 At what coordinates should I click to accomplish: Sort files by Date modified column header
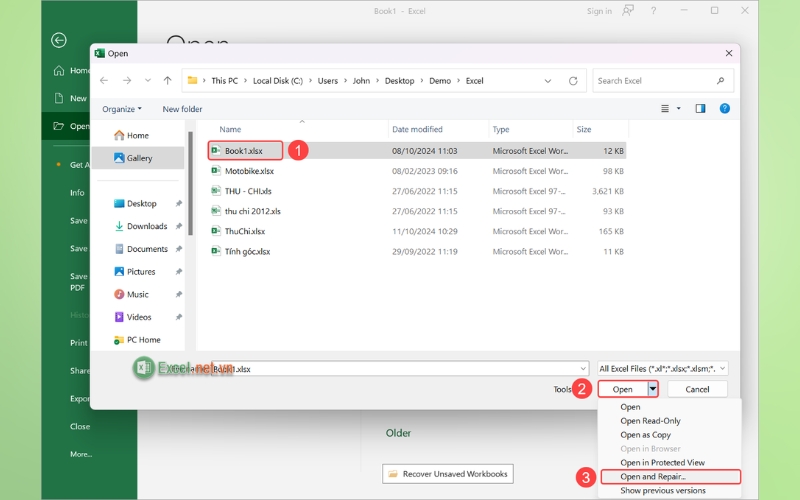point(417,129)
